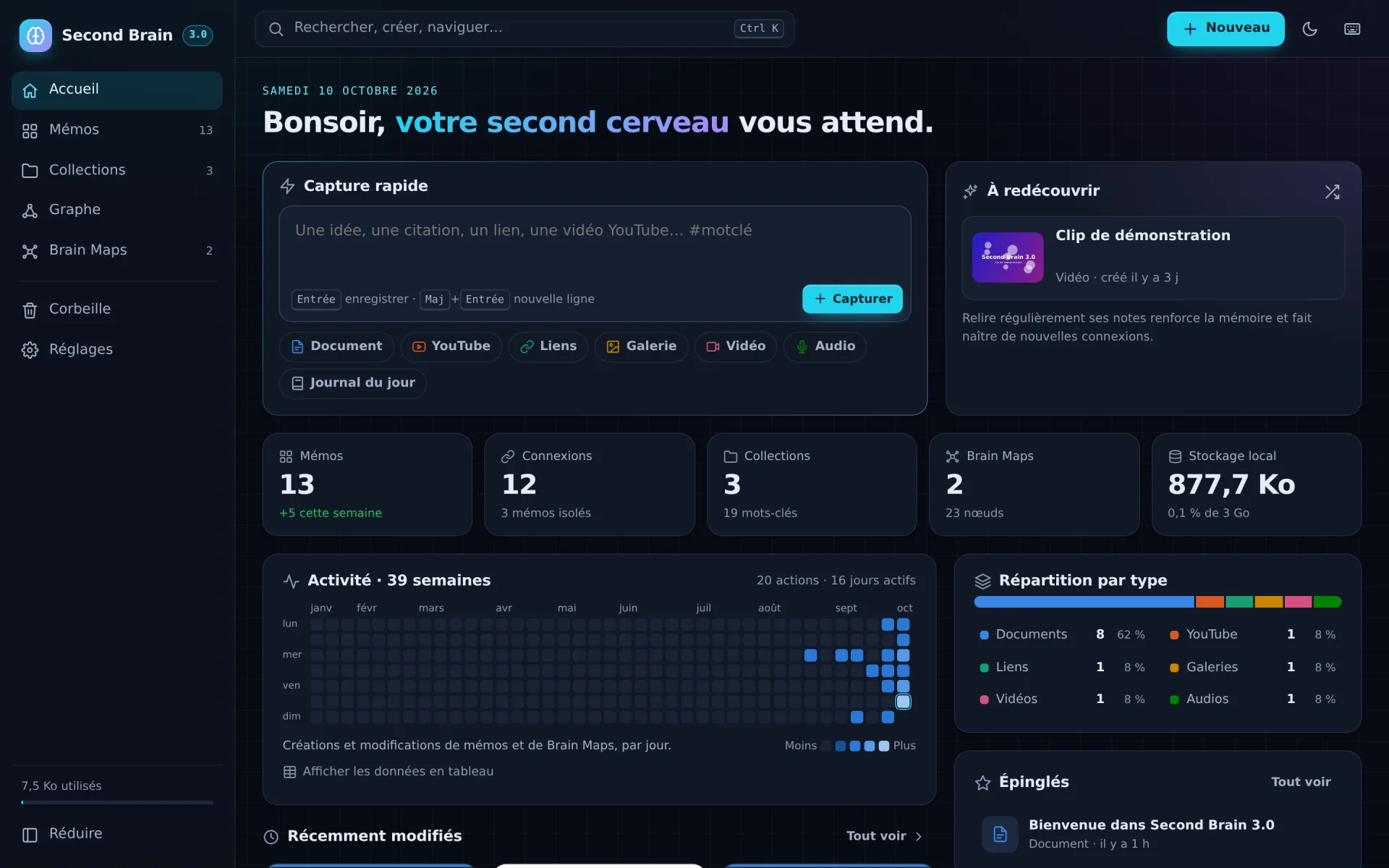Choose the Vidéo capture type
This screenshot has height=868, width=1389.
[x=736, y=346]
